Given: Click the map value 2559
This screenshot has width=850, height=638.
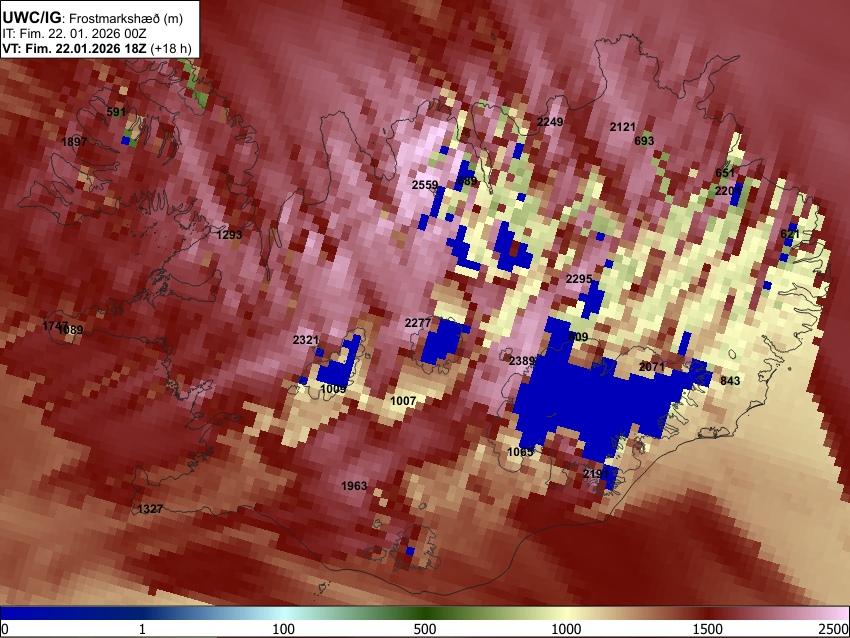Looking at the screenshot, I should pos(425,185).
